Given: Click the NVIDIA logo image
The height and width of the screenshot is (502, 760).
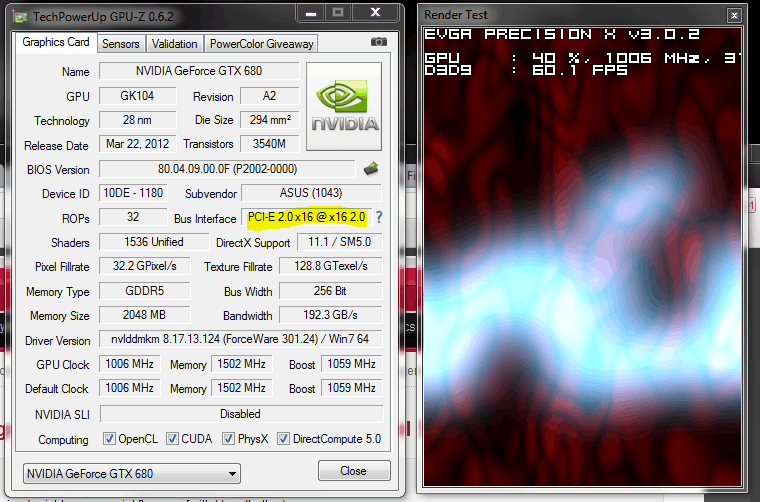Looking at the screenshot, I should [x=344, y=106].
